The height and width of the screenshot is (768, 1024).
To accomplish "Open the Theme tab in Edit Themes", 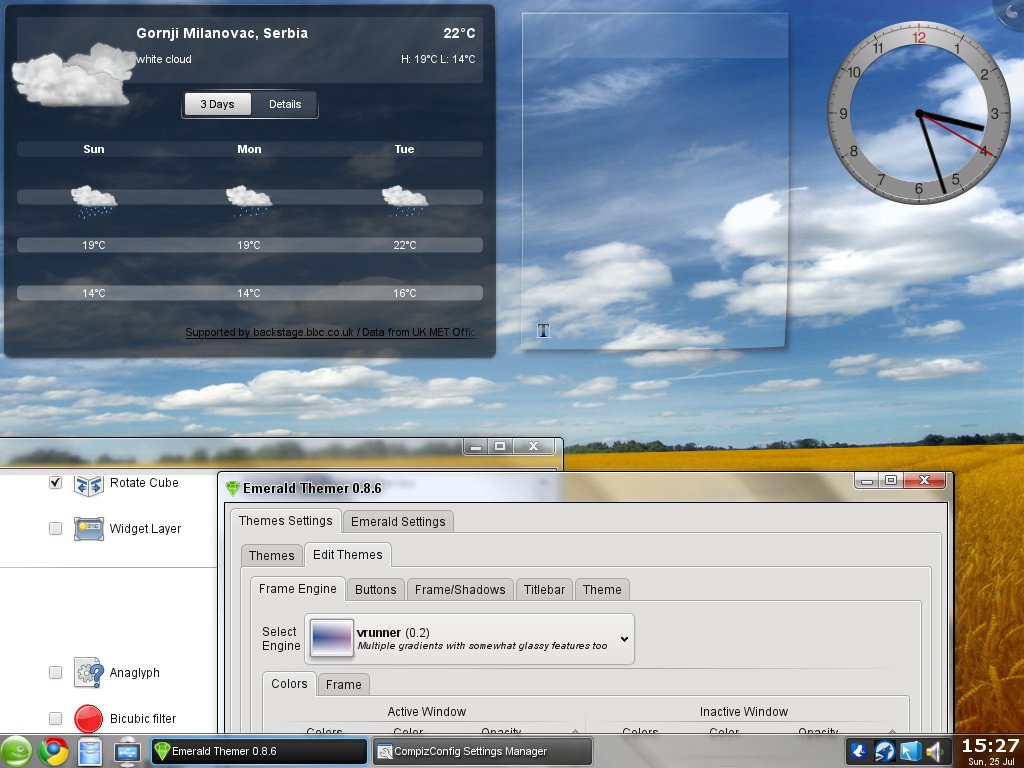I will (x=602, y=589).
